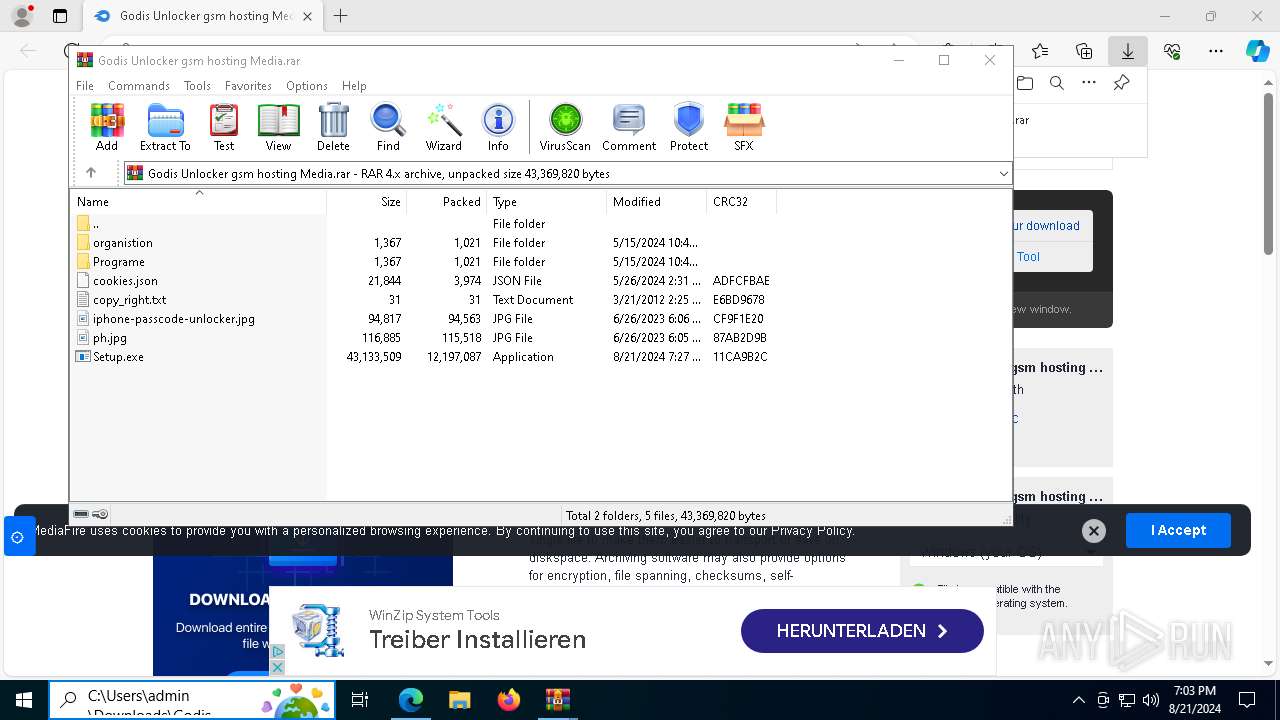The height and width of the screenshot is (720, 1280).
Task: Open Microsoft Edge from taskbar
Action: pyautogui.click(x=411, y=700)
